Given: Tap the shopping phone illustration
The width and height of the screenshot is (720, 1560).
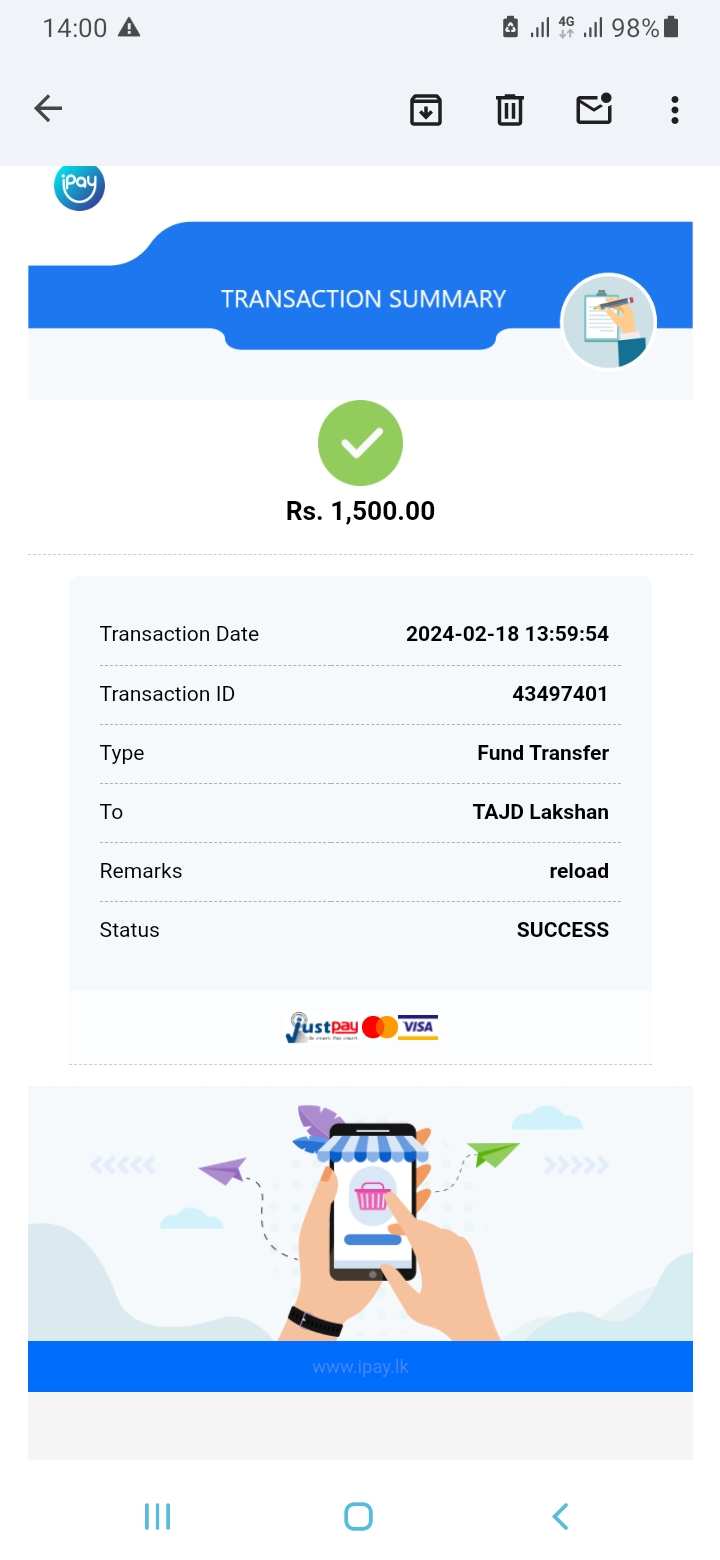Looking at the screenshot, I should tap(372, 1205).
